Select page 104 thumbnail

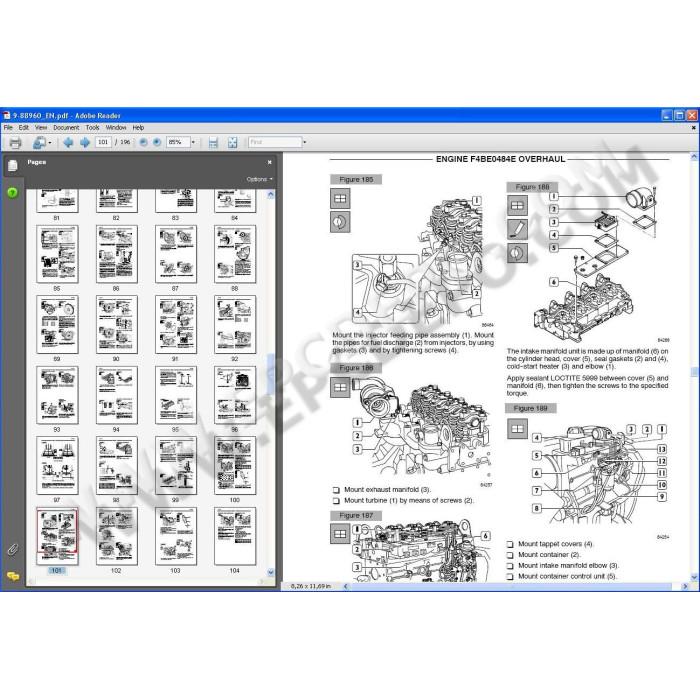click(235, 536)
